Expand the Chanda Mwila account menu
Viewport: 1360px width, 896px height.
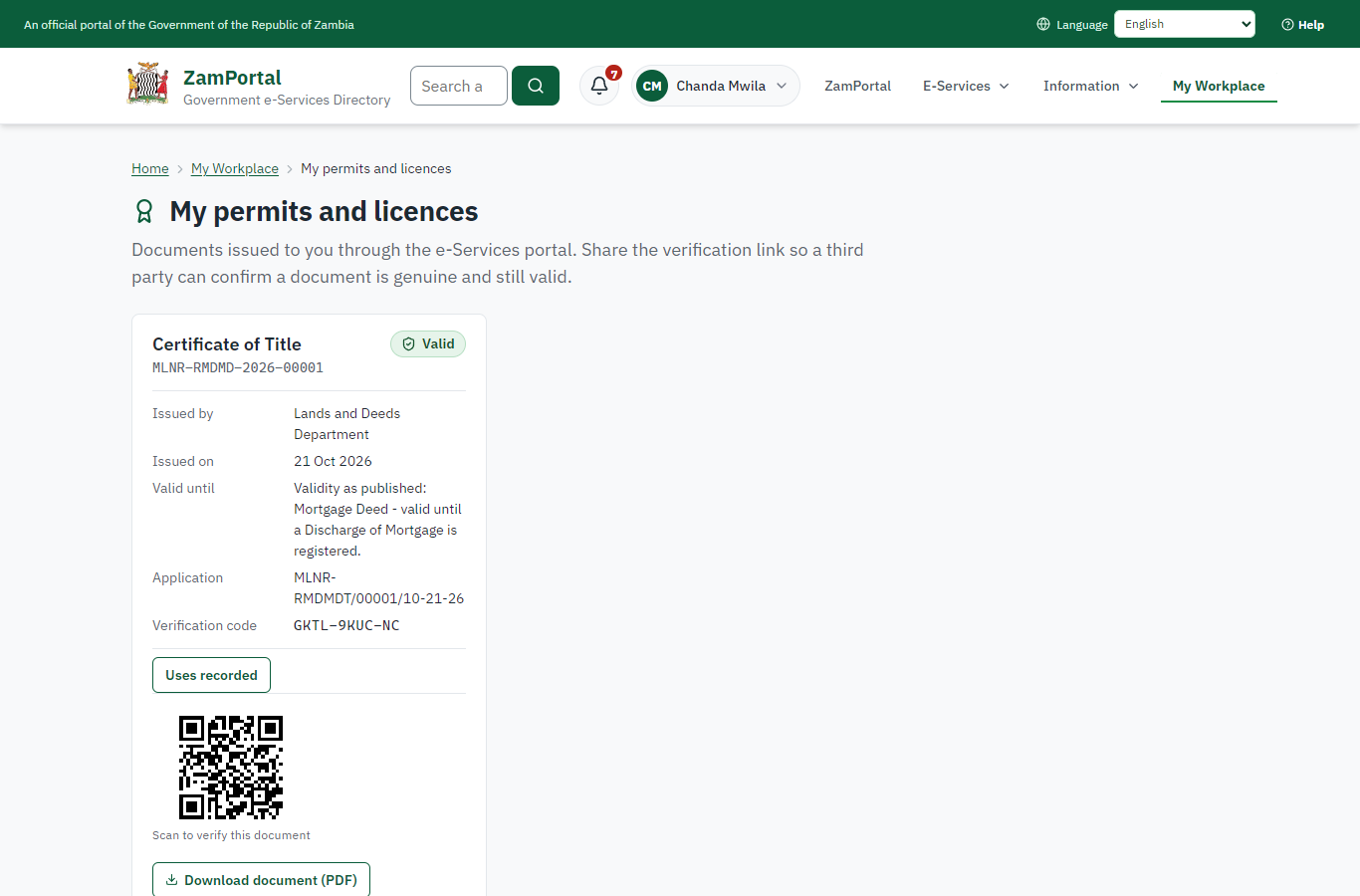tap(716, 86)
